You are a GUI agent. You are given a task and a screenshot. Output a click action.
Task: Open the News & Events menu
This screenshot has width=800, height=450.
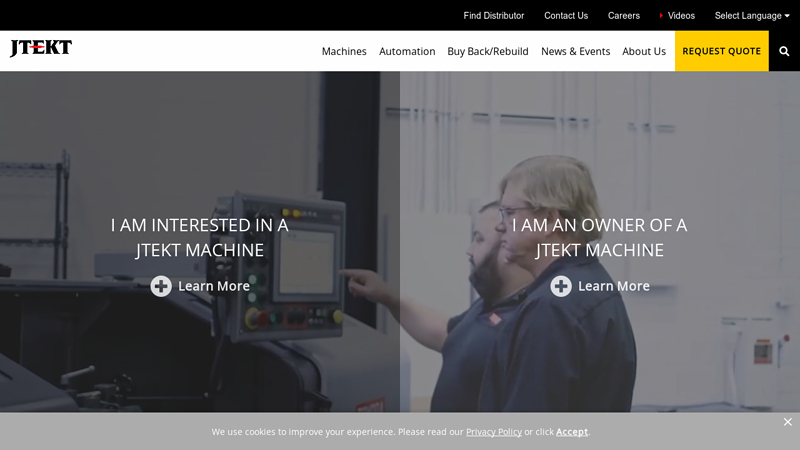576,51
